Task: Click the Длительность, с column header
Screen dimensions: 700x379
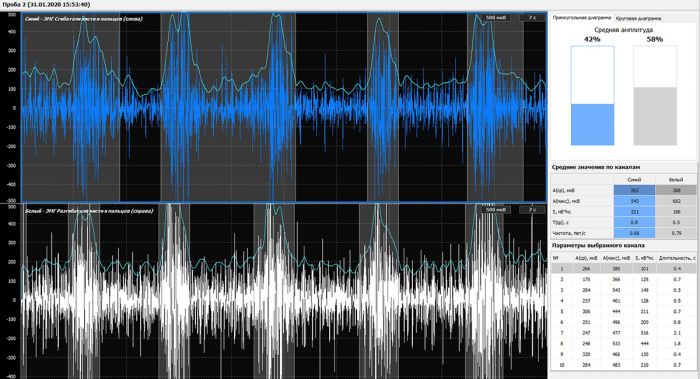Action: [x=677, y=258]
